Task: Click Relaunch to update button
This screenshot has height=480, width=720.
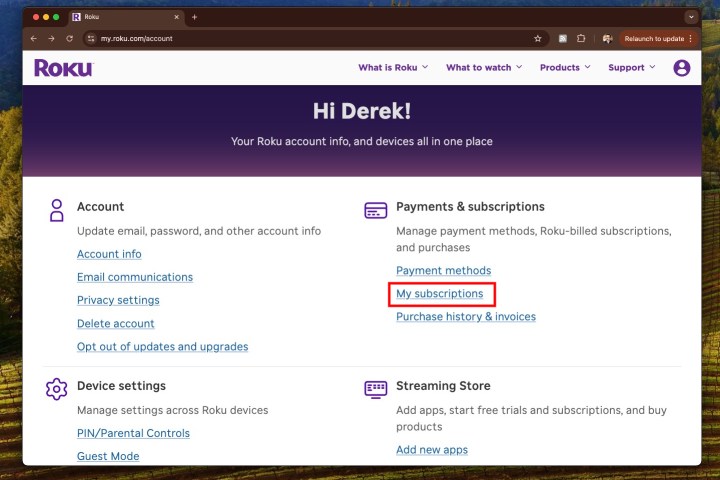Action: tap(654, 39)
